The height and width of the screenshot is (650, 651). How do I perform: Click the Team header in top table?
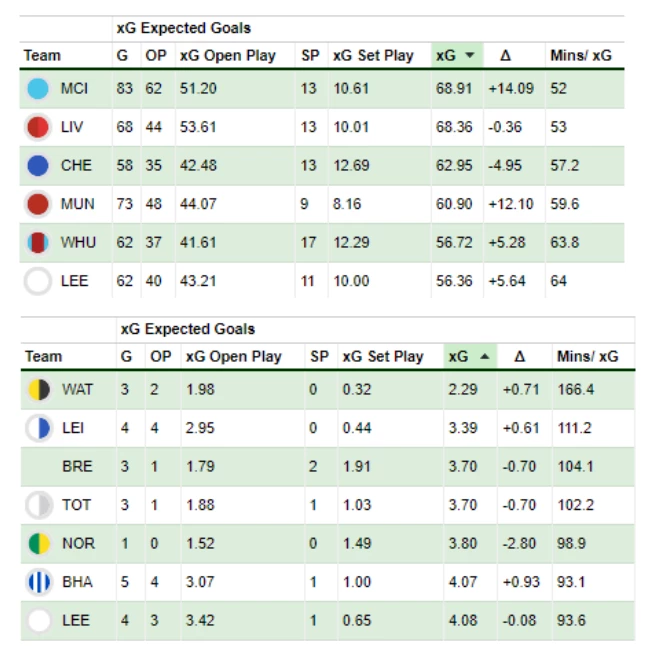[x=42, y=55]
